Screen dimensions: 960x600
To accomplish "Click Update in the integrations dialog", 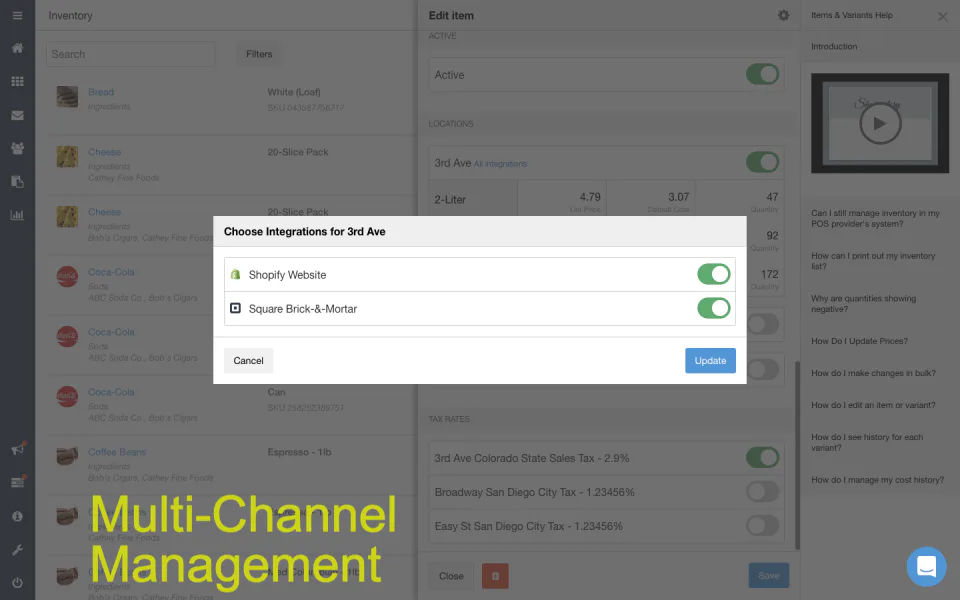I will (710, 361).
